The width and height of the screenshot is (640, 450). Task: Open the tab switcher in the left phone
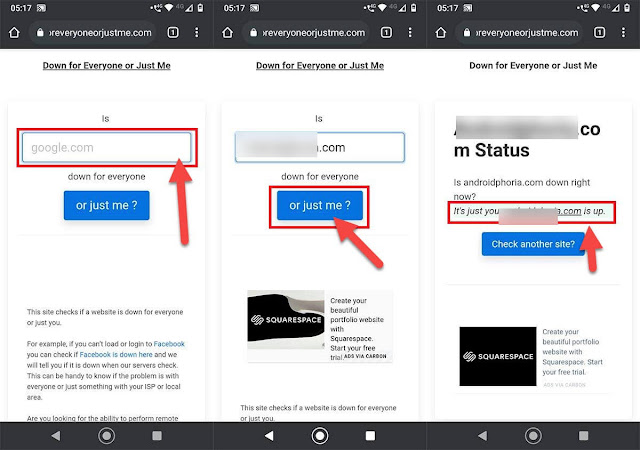[x=173, y=33]
